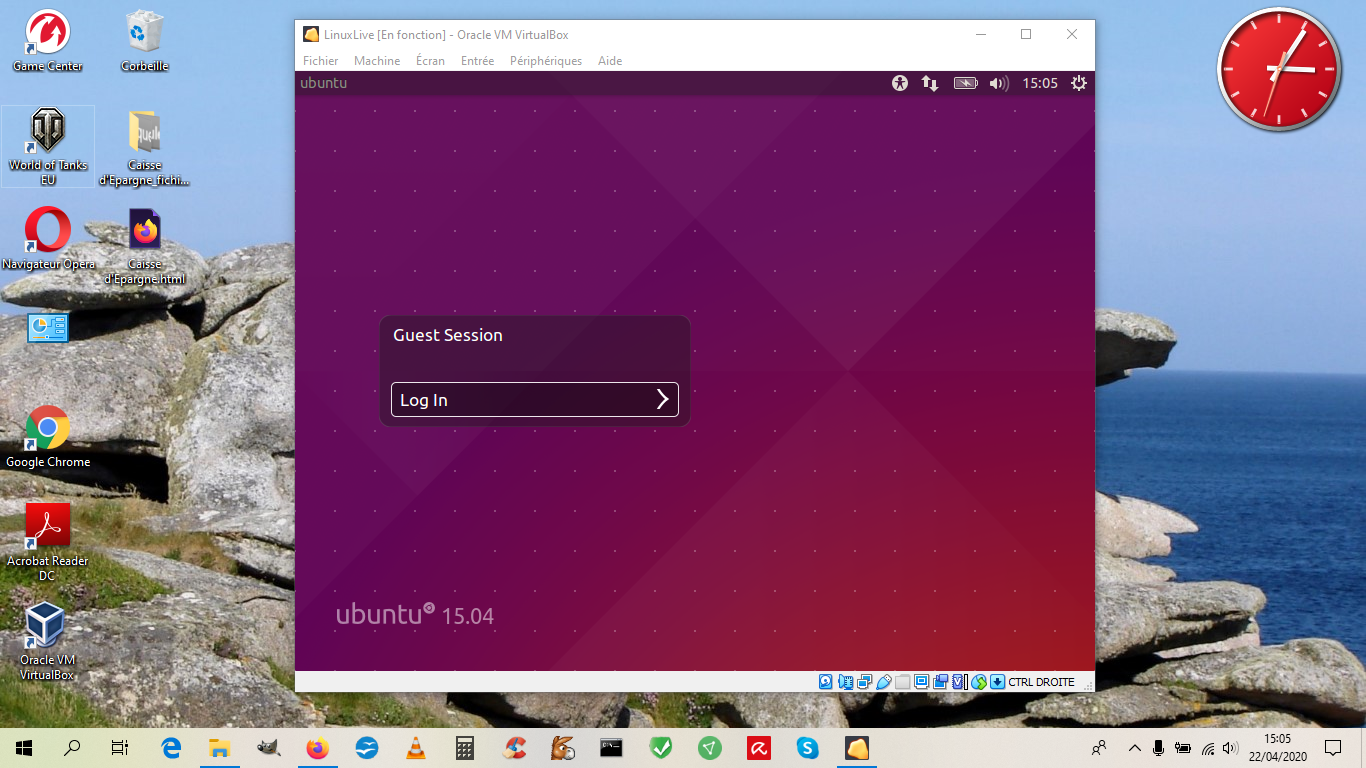Screen dimensions: 1366x768
Task: Select Oracle VM VirtualBox desktop shortcut
Action: [48, 641]
